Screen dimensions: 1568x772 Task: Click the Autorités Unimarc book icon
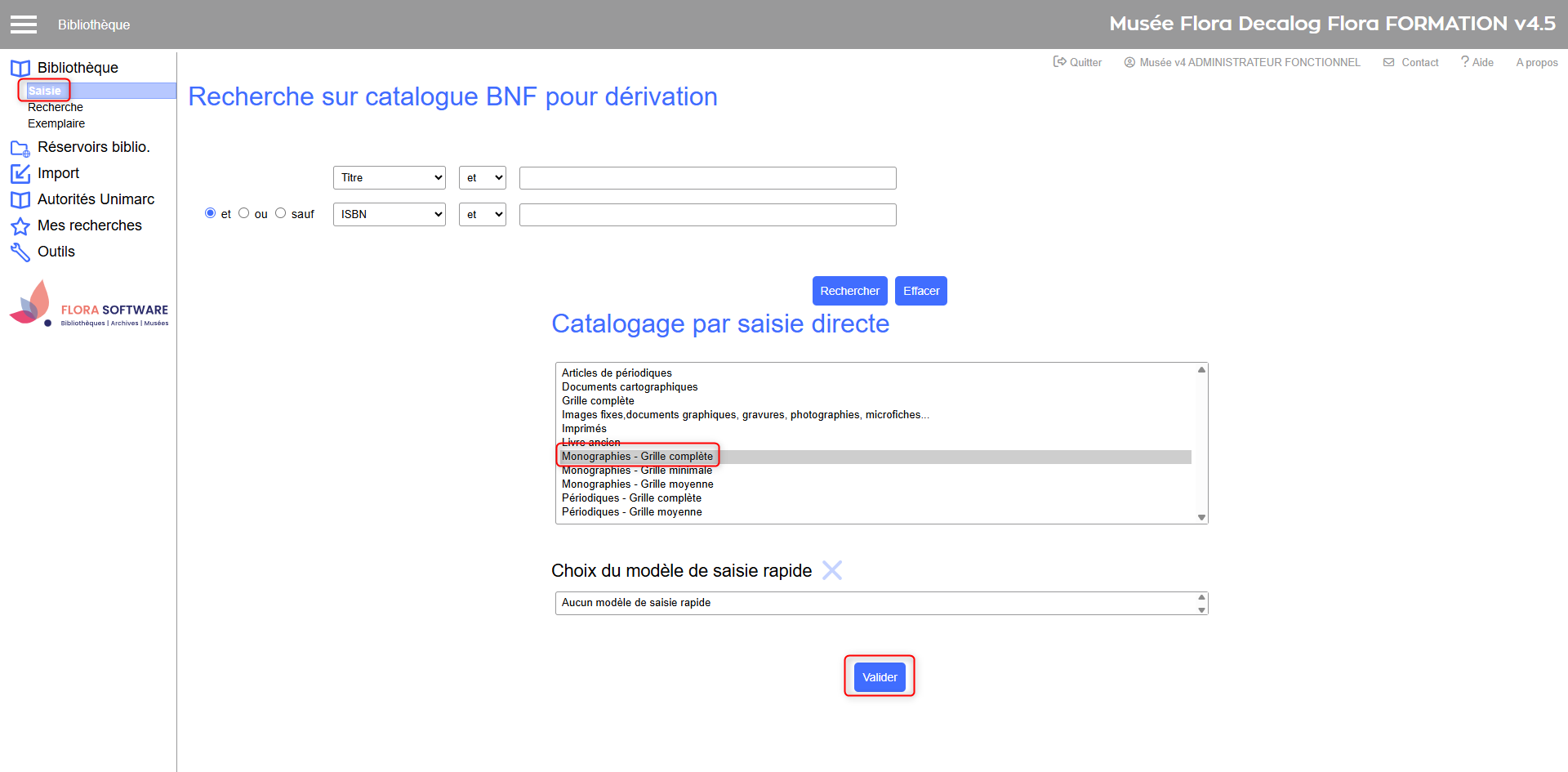coord(20,200)
